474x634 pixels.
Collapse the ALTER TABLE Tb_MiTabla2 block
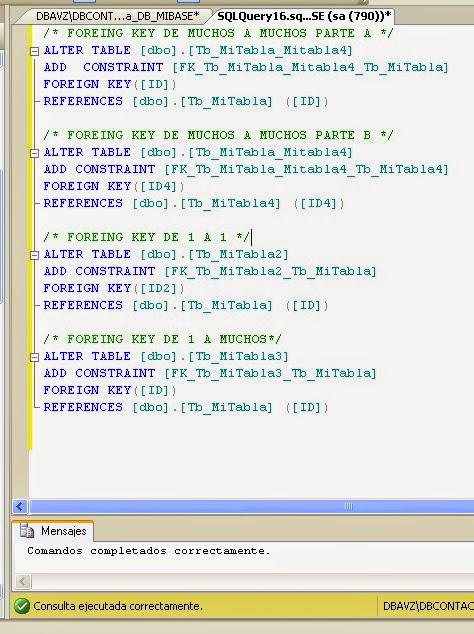[34, 255]
